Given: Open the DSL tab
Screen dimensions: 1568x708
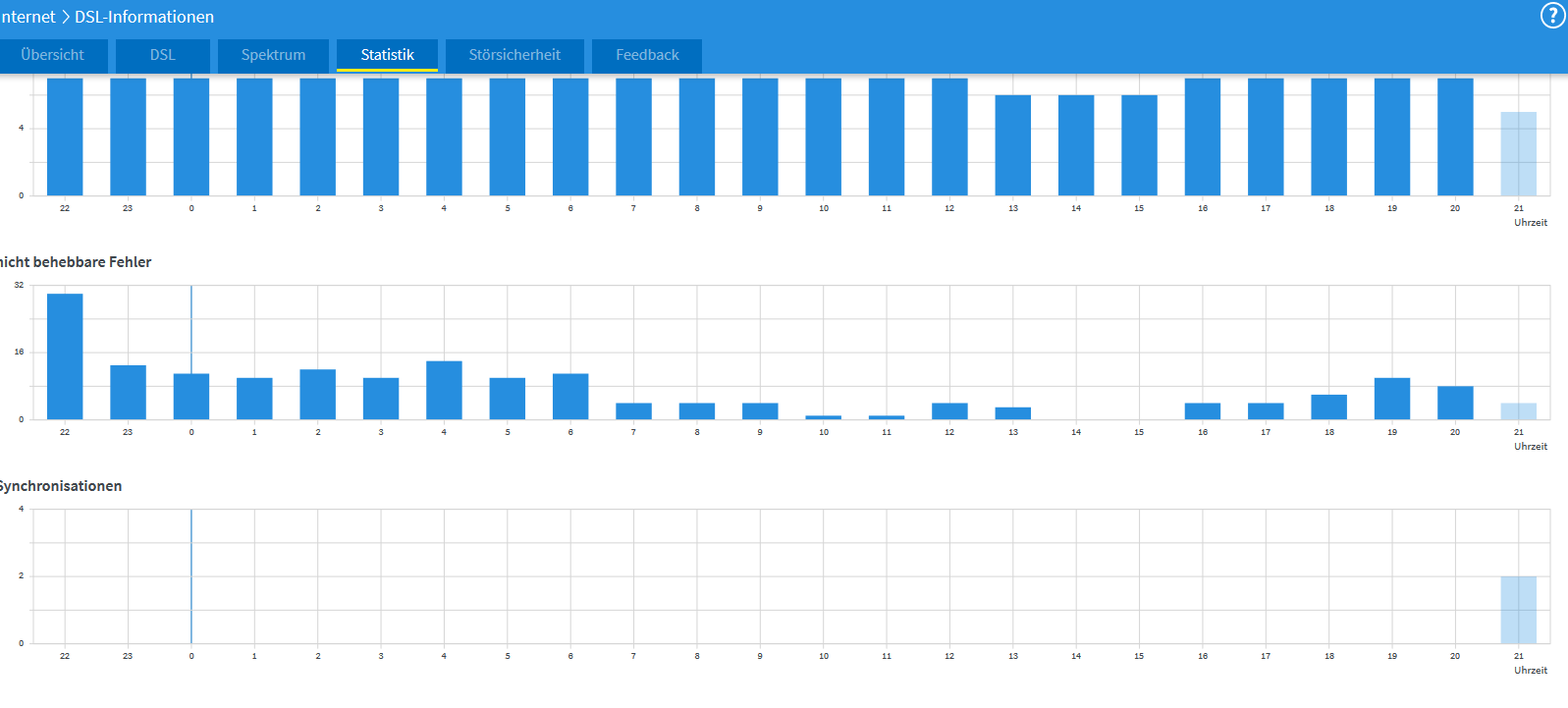Looking at the screenshot, I should [163, 55].
